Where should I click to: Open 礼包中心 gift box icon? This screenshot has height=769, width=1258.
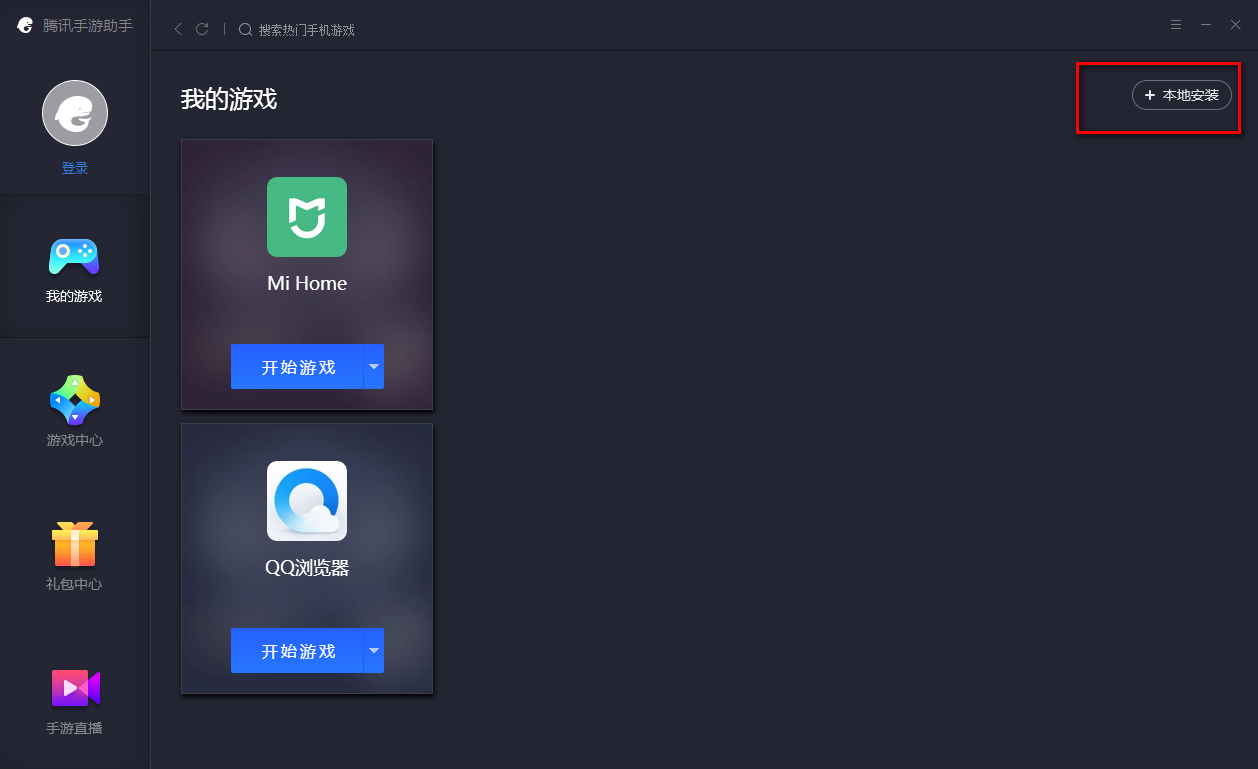75,544
